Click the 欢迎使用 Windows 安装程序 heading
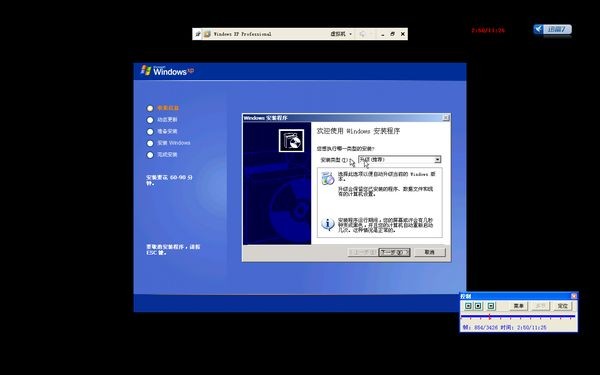Screen dimensions: 600x375 point(358,131)
